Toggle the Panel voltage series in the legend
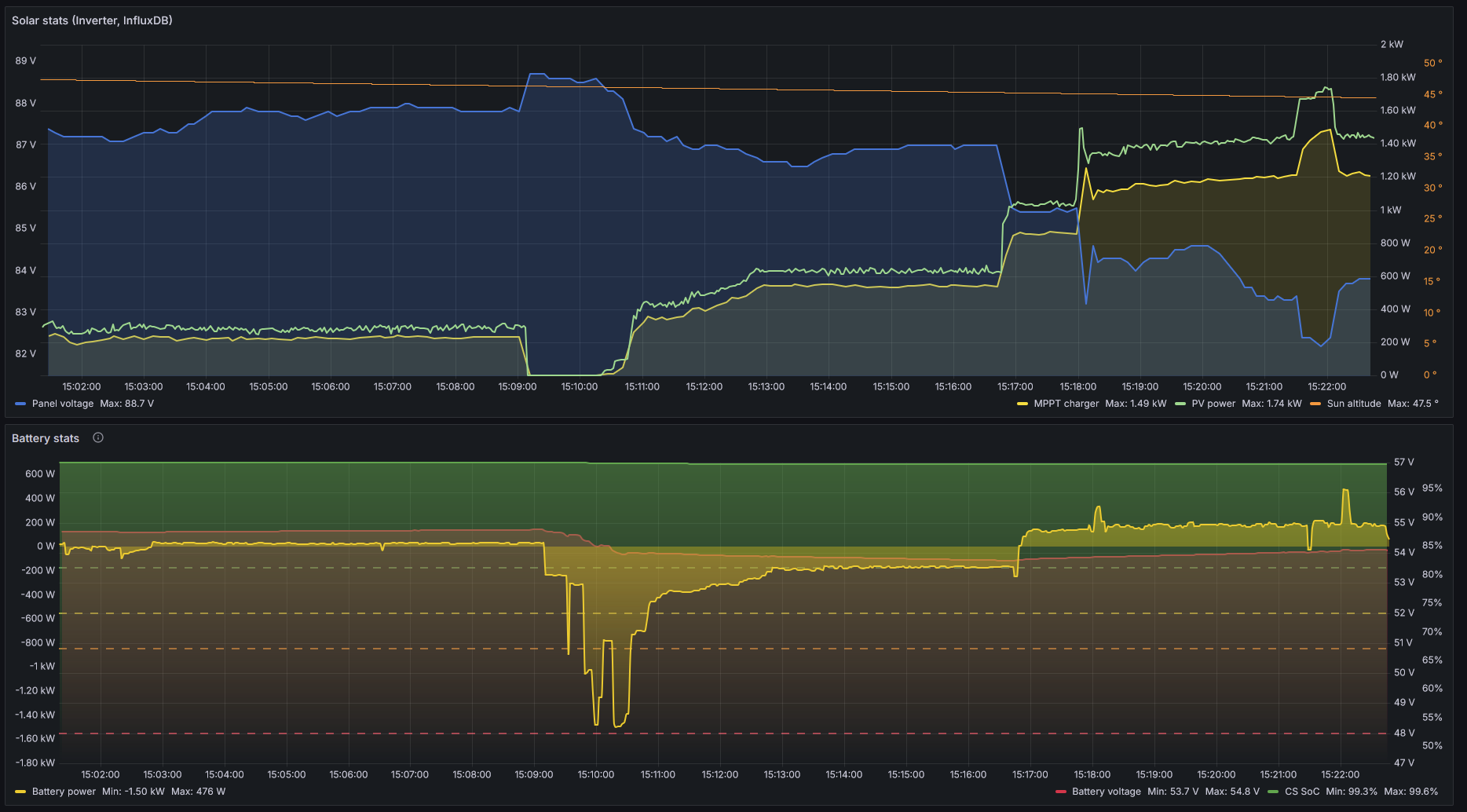 click(63, 404)
